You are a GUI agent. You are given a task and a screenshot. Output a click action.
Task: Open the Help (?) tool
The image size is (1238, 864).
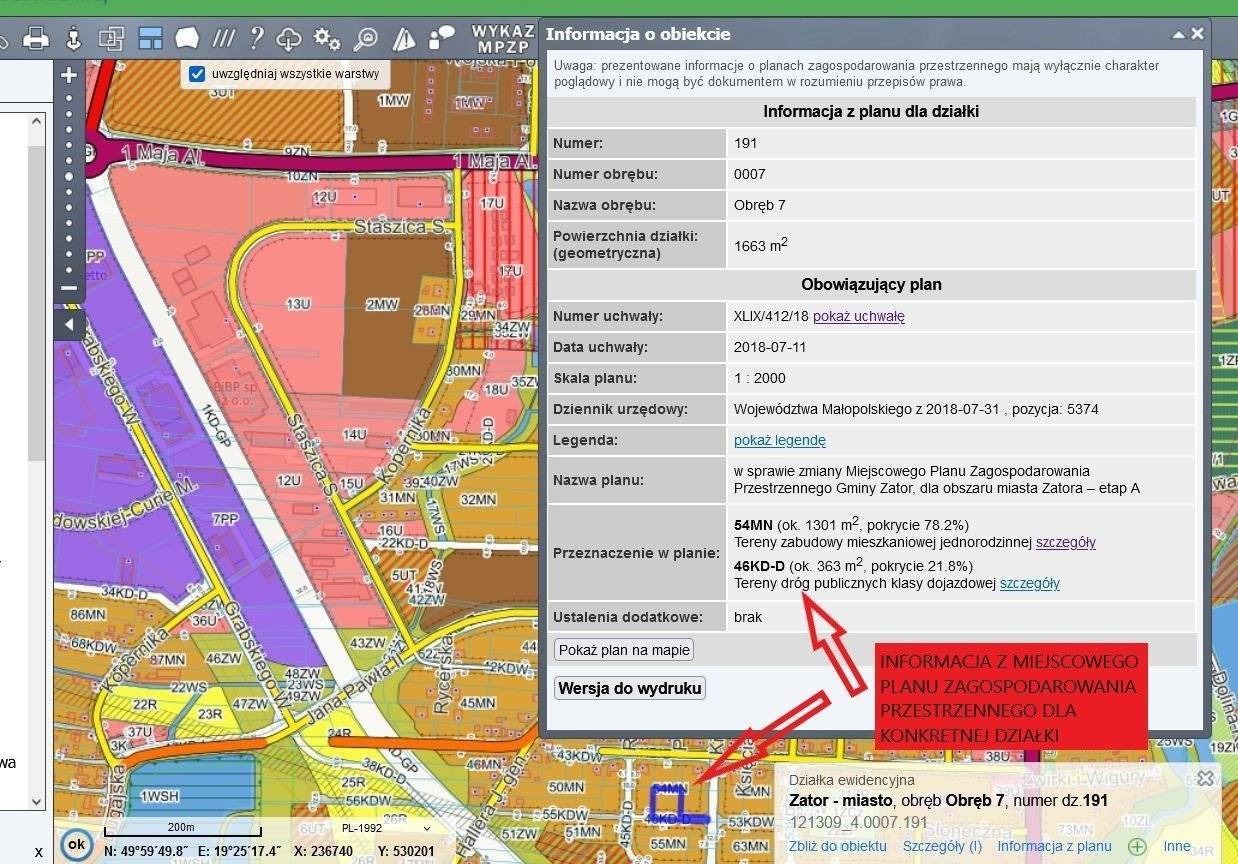(x=258, y=38)
